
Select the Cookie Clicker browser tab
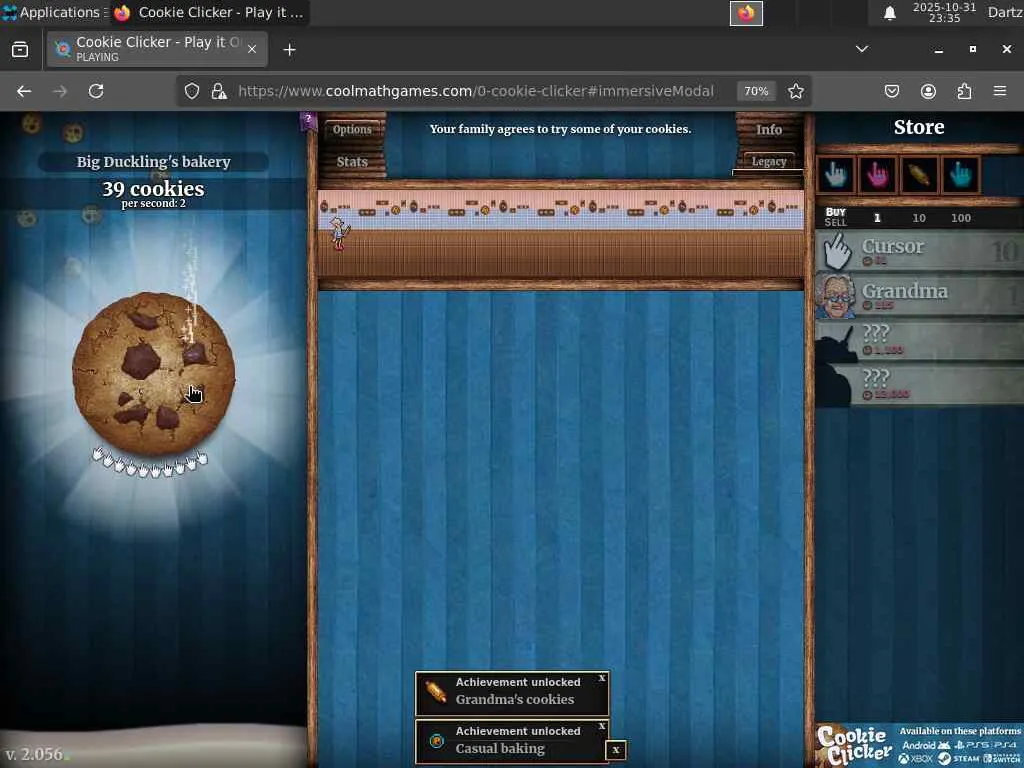click(157, 49)
